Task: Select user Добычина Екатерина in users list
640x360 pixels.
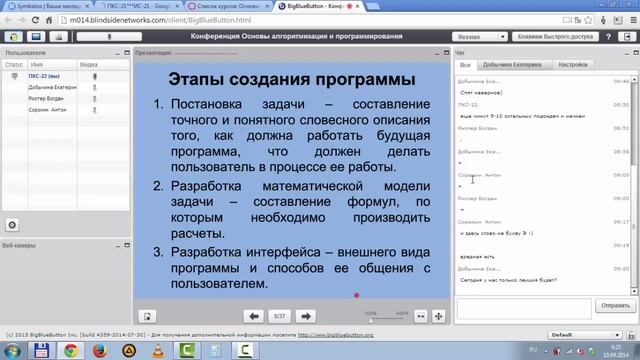Action: tap(52, 87)
